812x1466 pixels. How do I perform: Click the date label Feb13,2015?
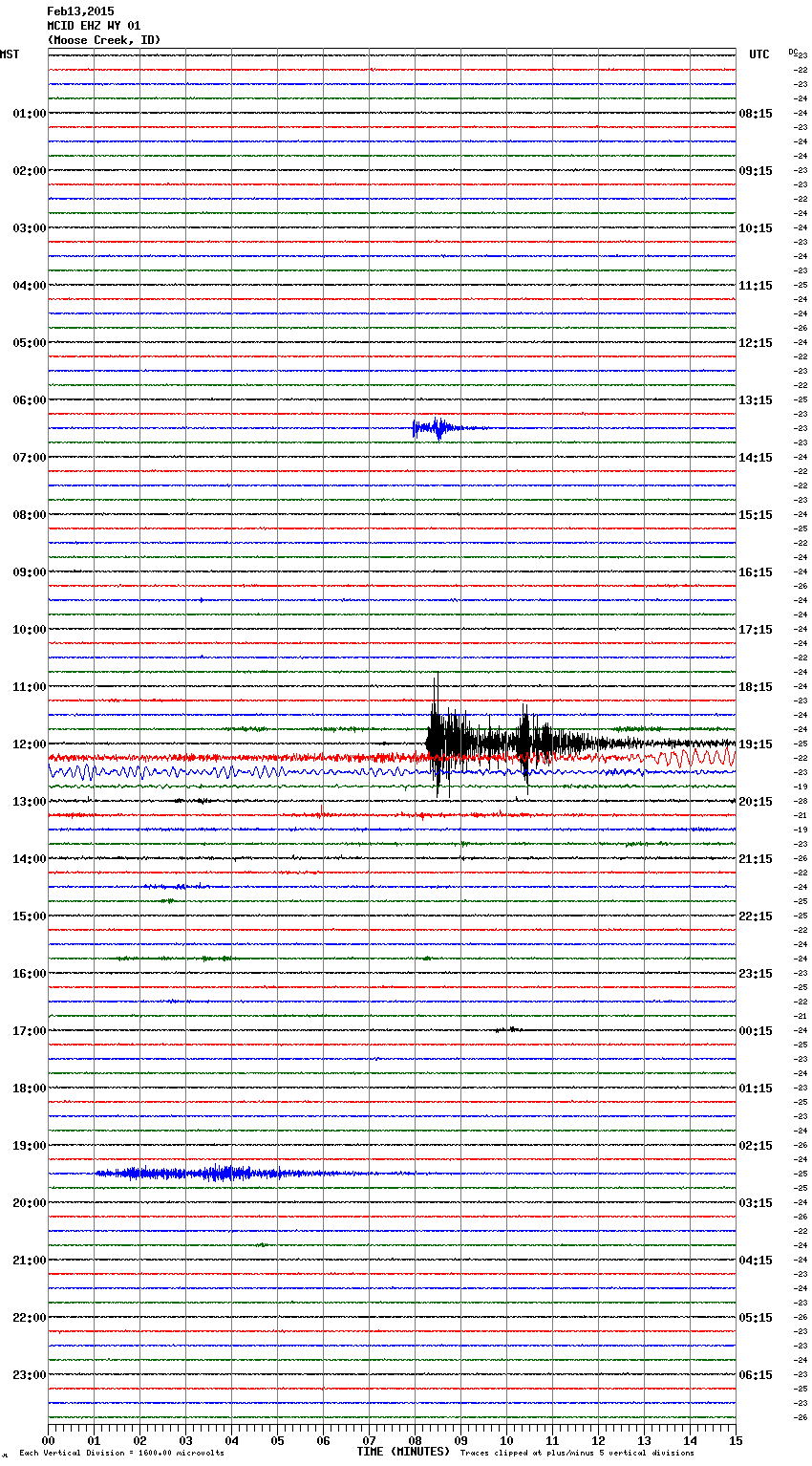80,11
